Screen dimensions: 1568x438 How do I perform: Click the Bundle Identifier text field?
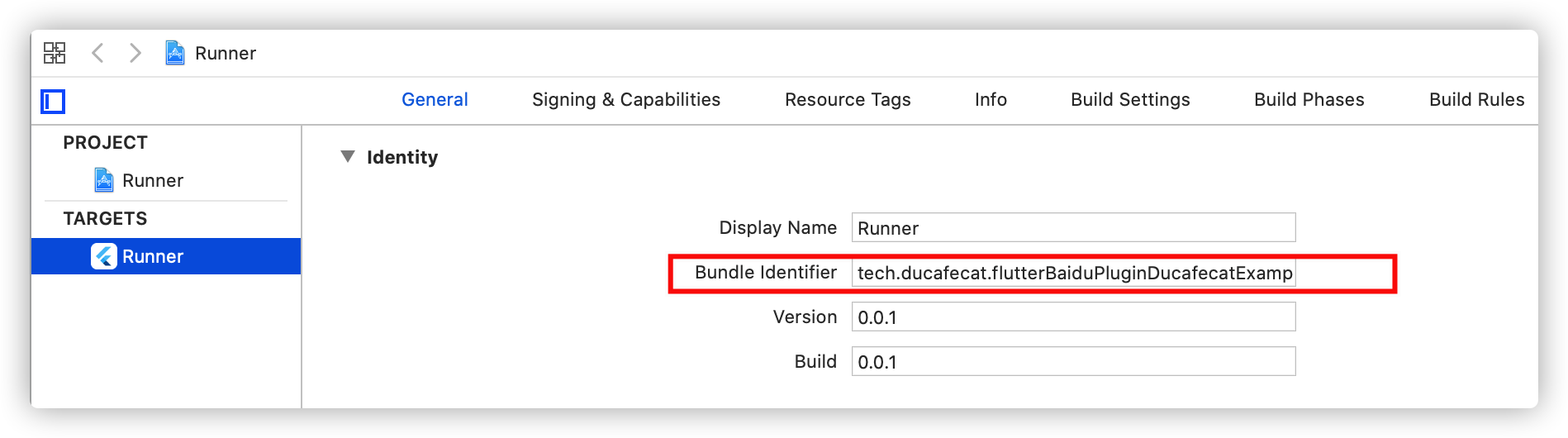pyautogui.click(x=1073, y=273)
